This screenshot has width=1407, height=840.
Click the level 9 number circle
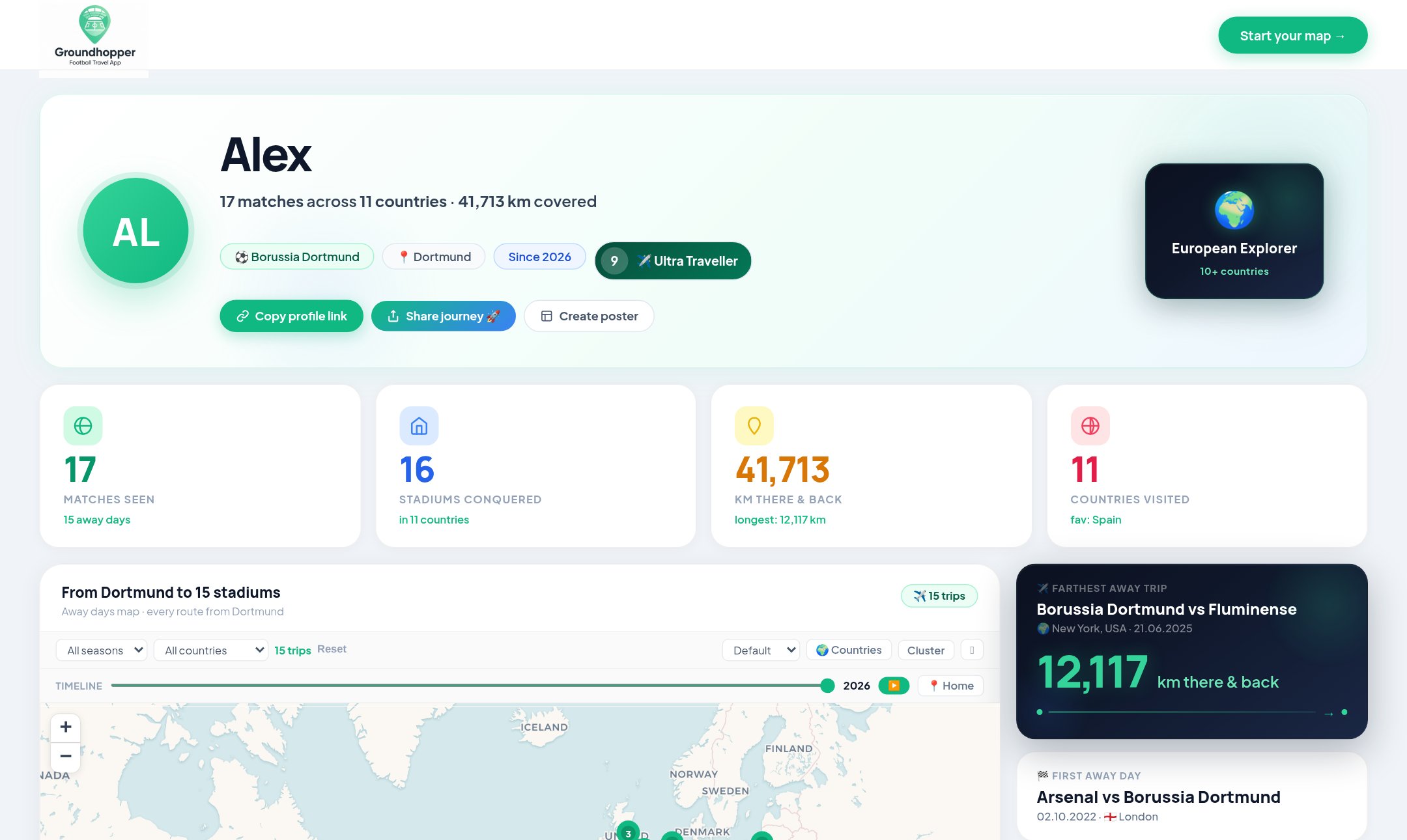point(614,261)
